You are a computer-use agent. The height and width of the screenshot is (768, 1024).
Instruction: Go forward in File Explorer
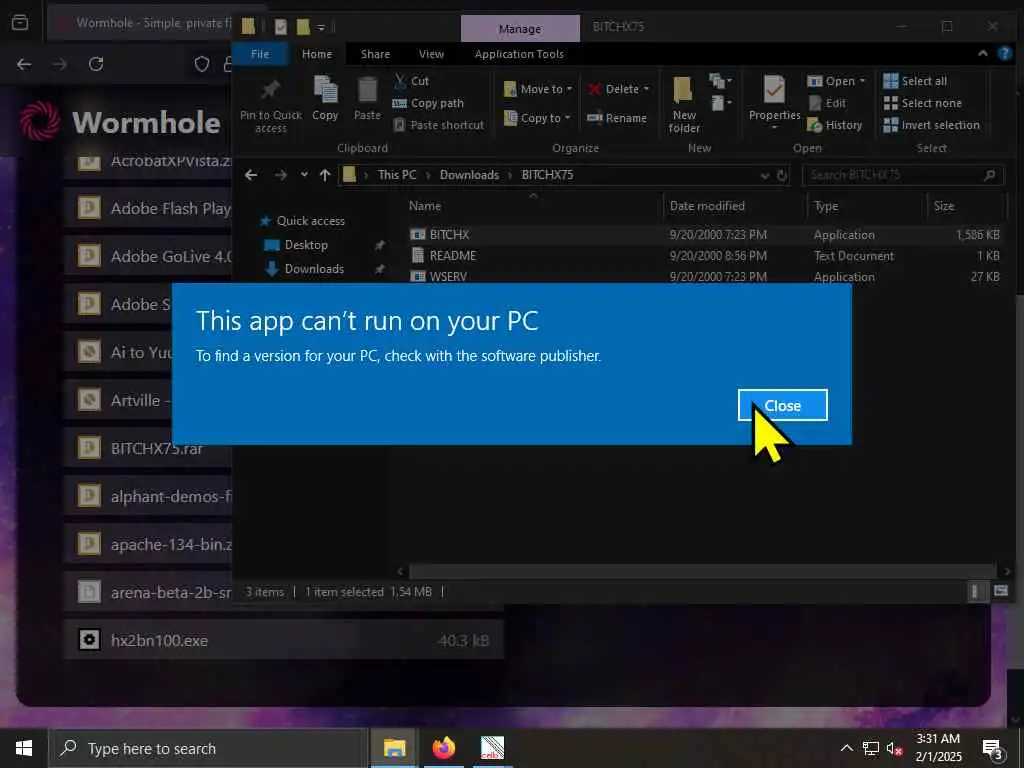281,175
